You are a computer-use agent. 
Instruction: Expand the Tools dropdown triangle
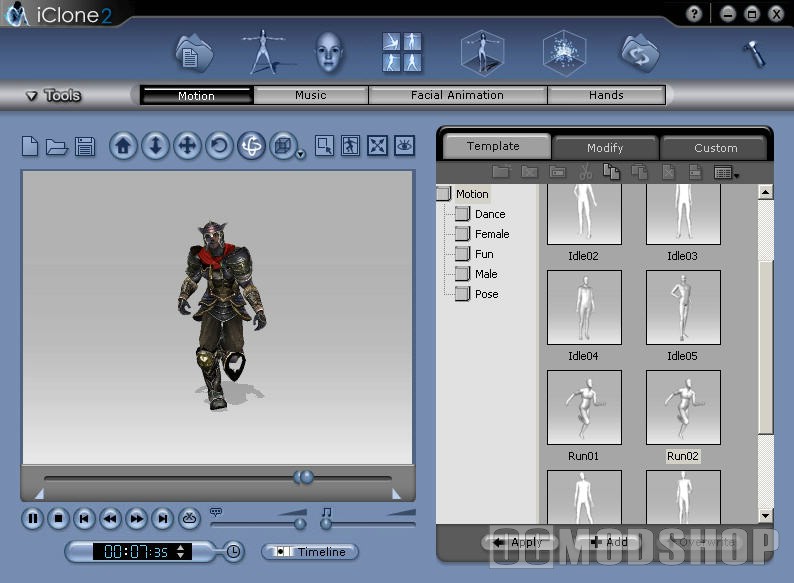point(31,96)
